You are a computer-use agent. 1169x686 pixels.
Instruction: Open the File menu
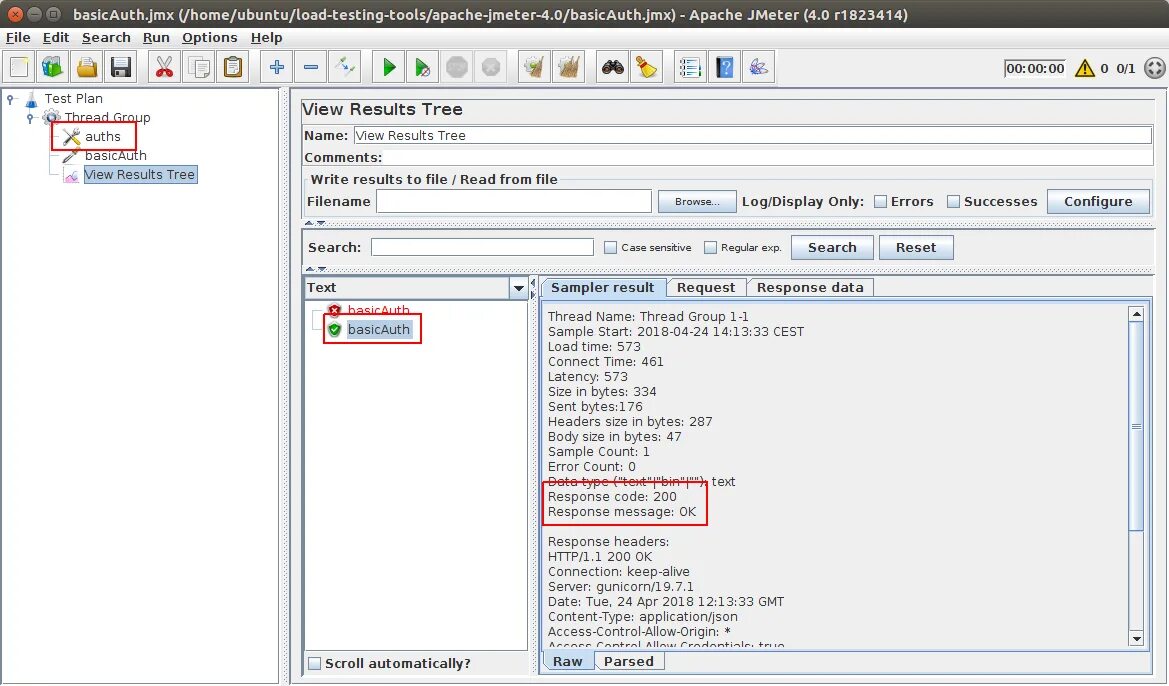(x=18, y=37)
